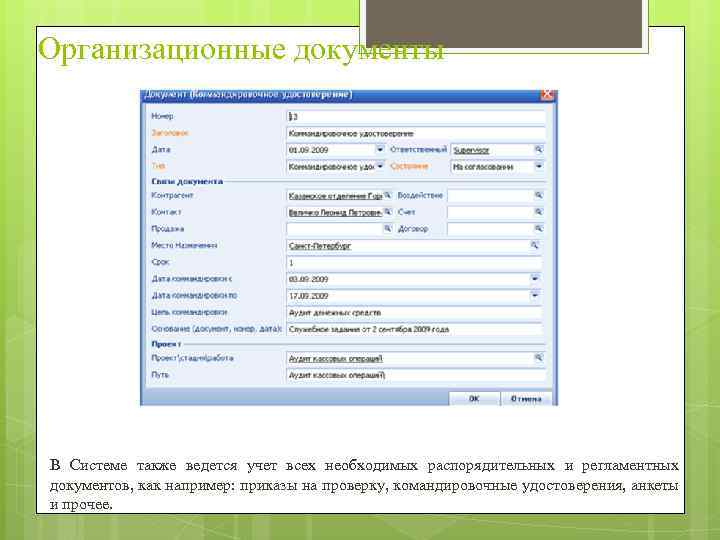The width and height of the screenshot is (720, 540).
Task: Open lookup icon for Счет field
Action: pos(538,212)
